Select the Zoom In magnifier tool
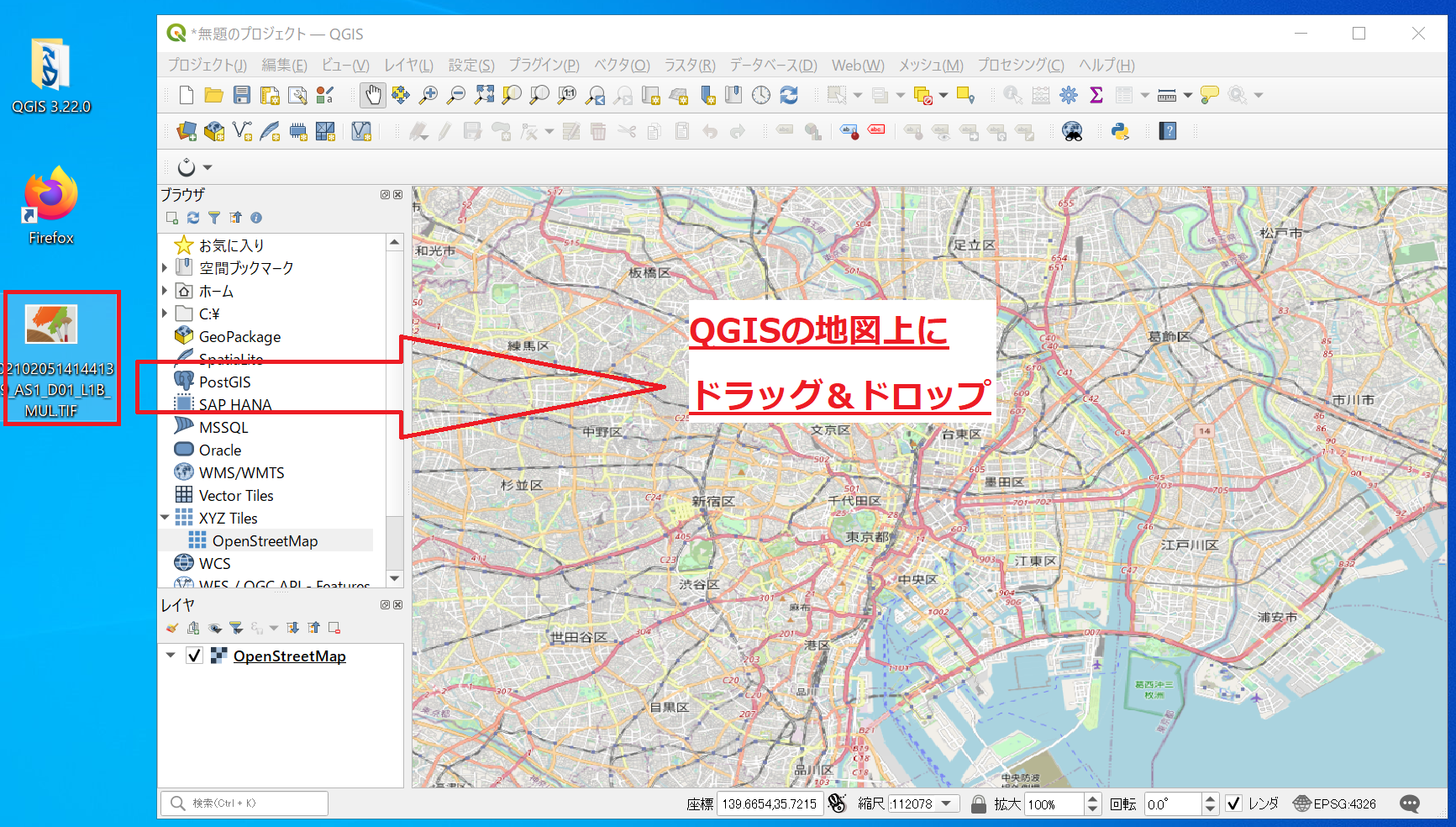Image resolution: width=1456 pixels, height=827 pixels. (428, 95)
